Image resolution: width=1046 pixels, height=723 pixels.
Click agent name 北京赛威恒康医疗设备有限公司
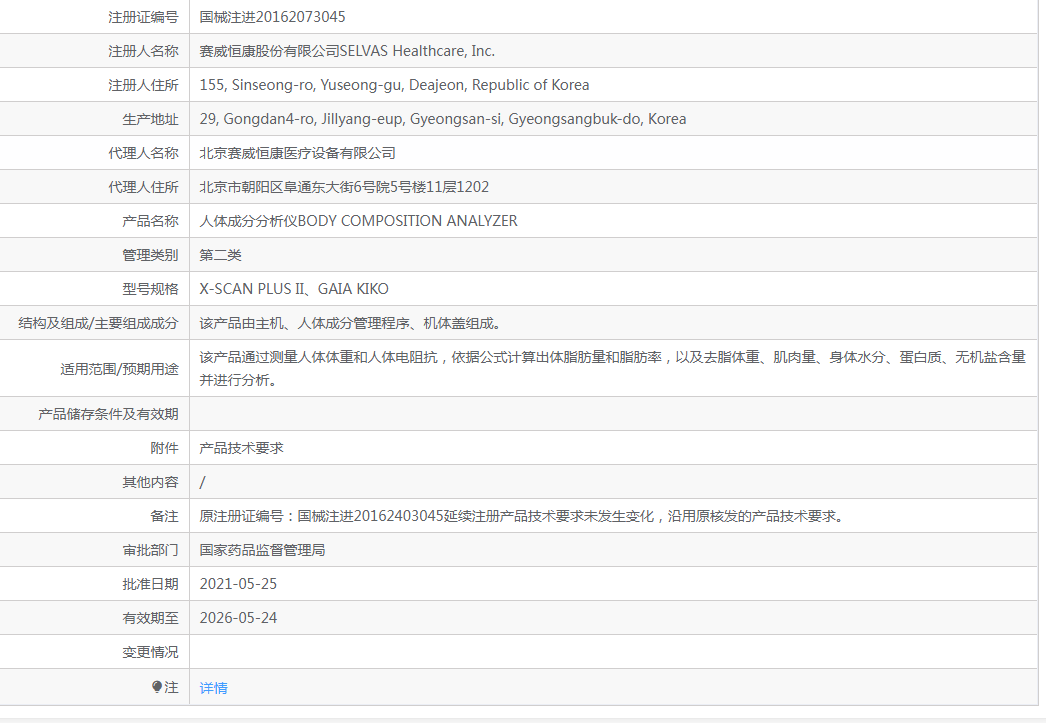tap(298, 153)
